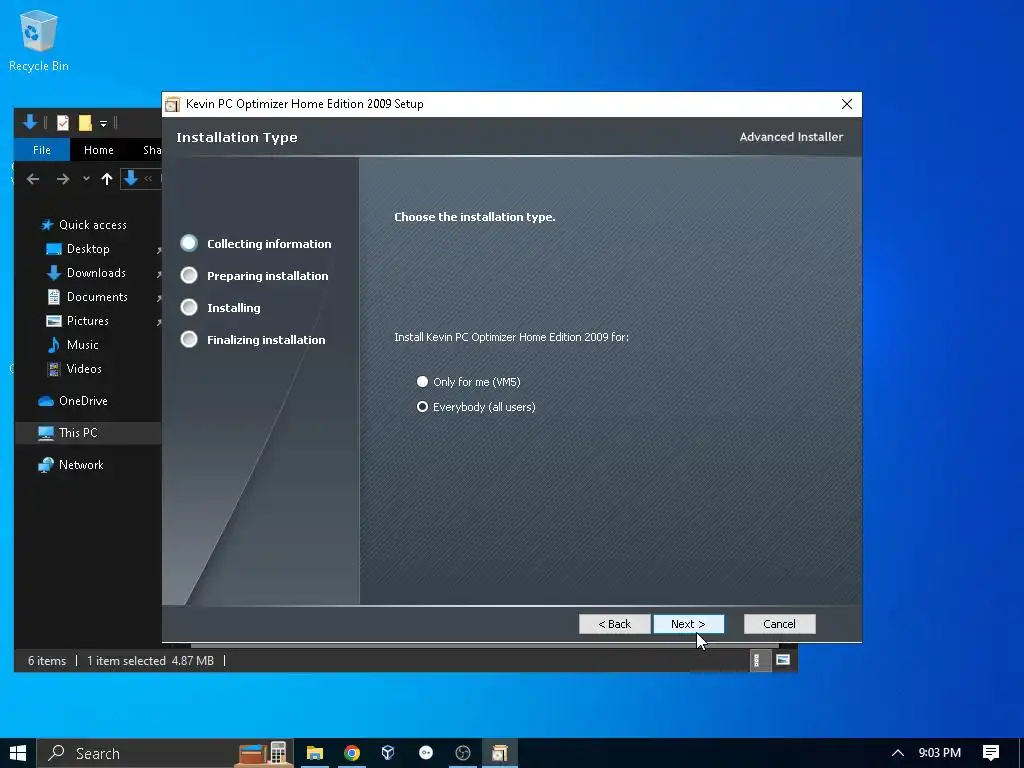
Task: Click the setup installer icon on the taskbar
Action: 500,753
